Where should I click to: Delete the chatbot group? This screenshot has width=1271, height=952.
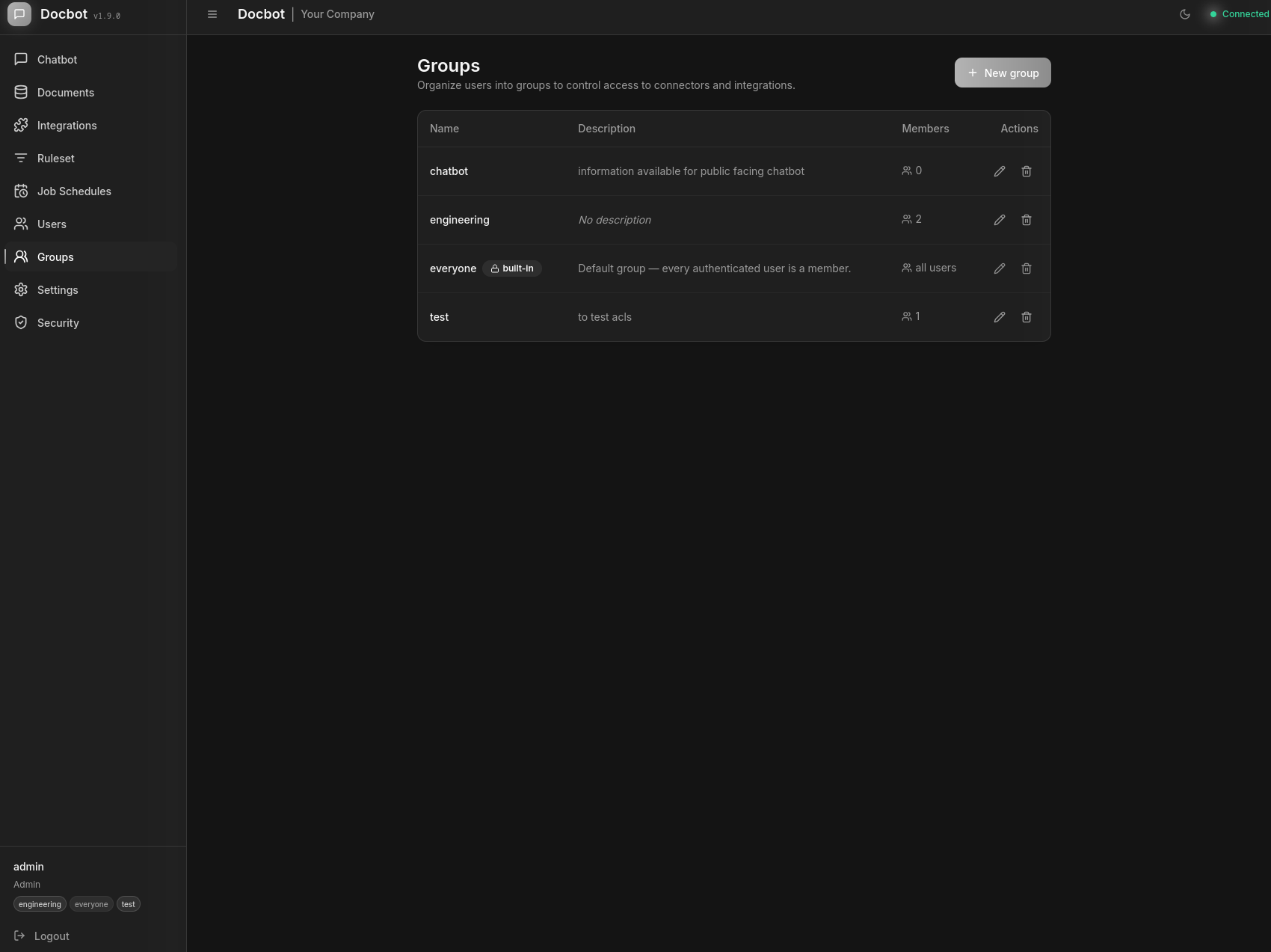point(1027,171)
